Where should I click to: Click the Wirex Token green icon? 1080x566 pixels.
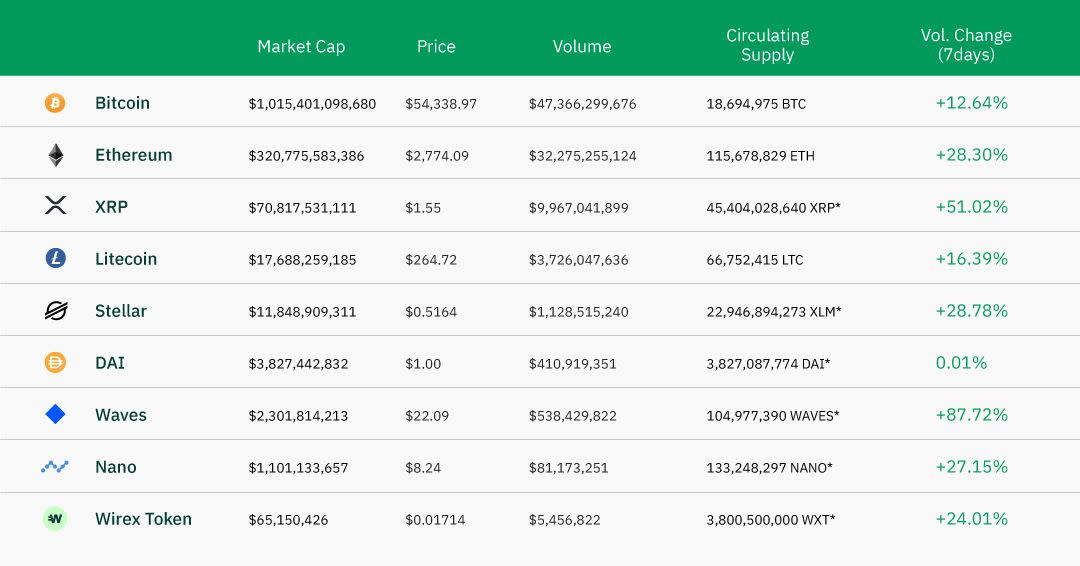coord(55,519)
